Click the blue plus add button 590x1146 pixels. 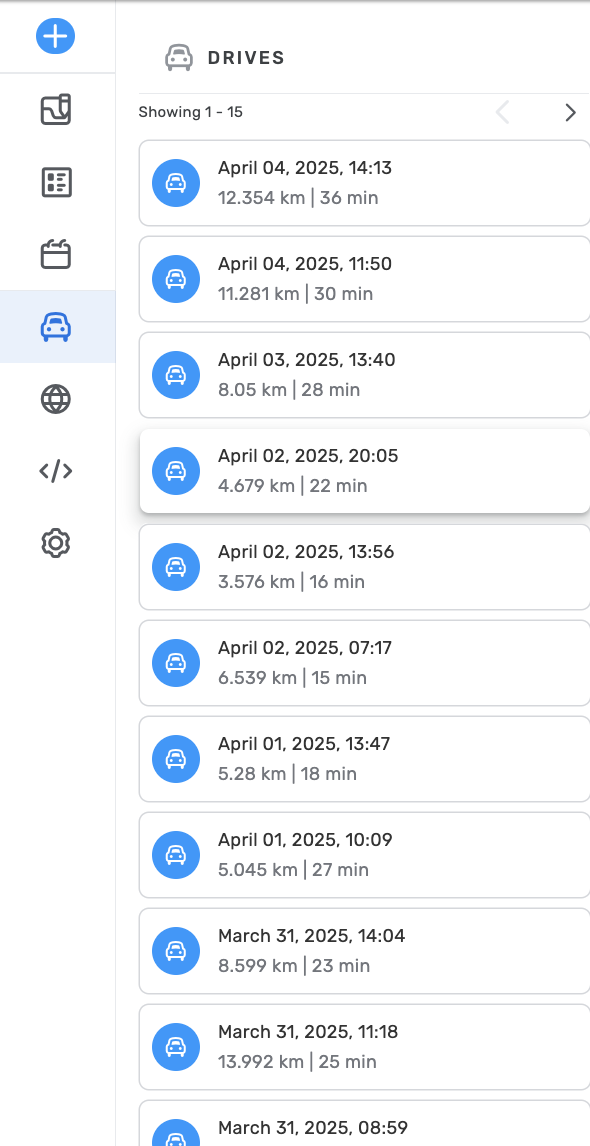[x=56, y=35]
